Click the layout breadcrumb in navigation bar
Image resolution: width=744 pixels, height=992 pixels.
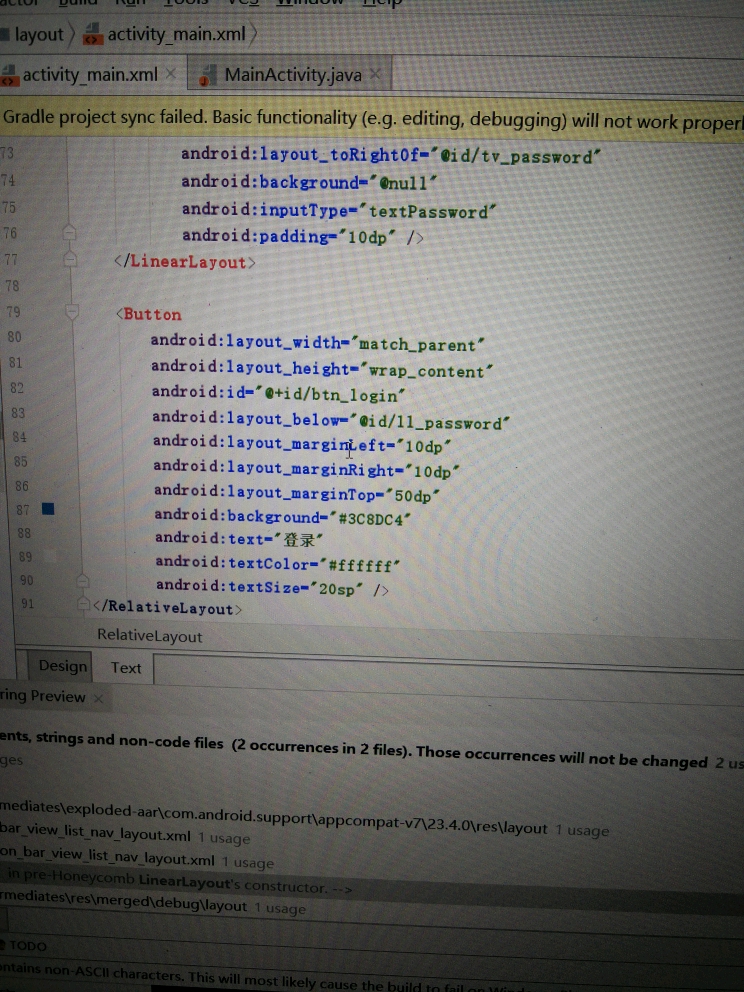(x=39, y=34)
